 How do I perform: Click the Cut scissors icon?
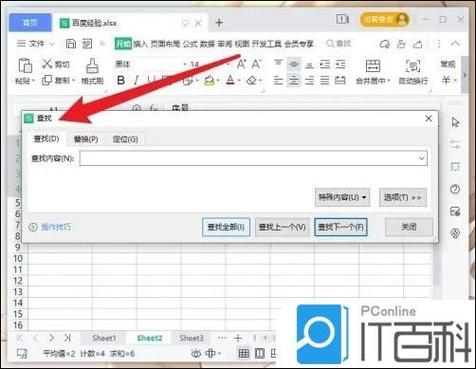(47, 64)
